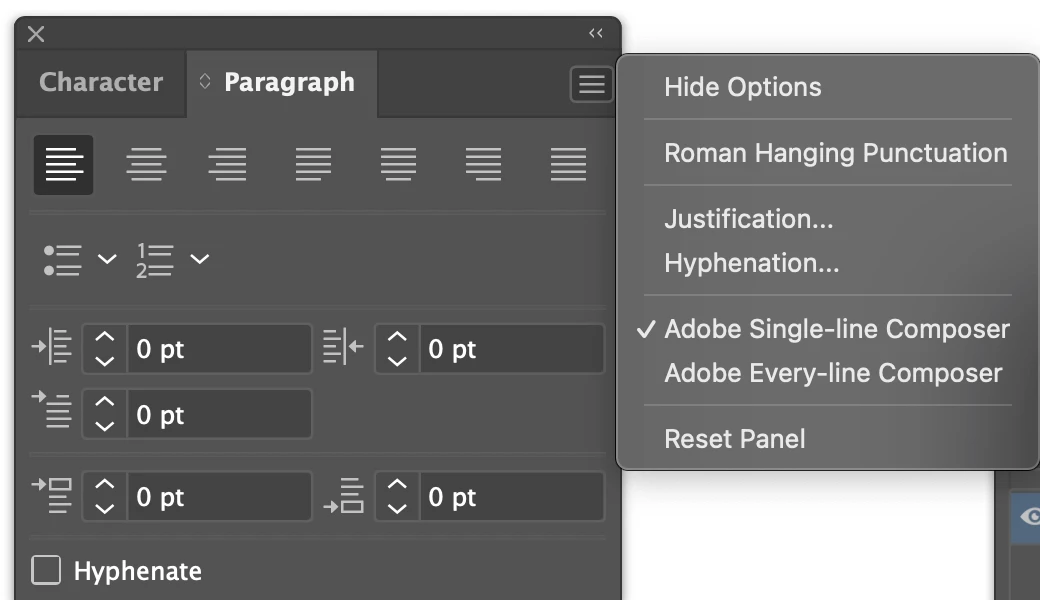Apply bulleted list icon
Screen dimensions: 1040x600
62,259
